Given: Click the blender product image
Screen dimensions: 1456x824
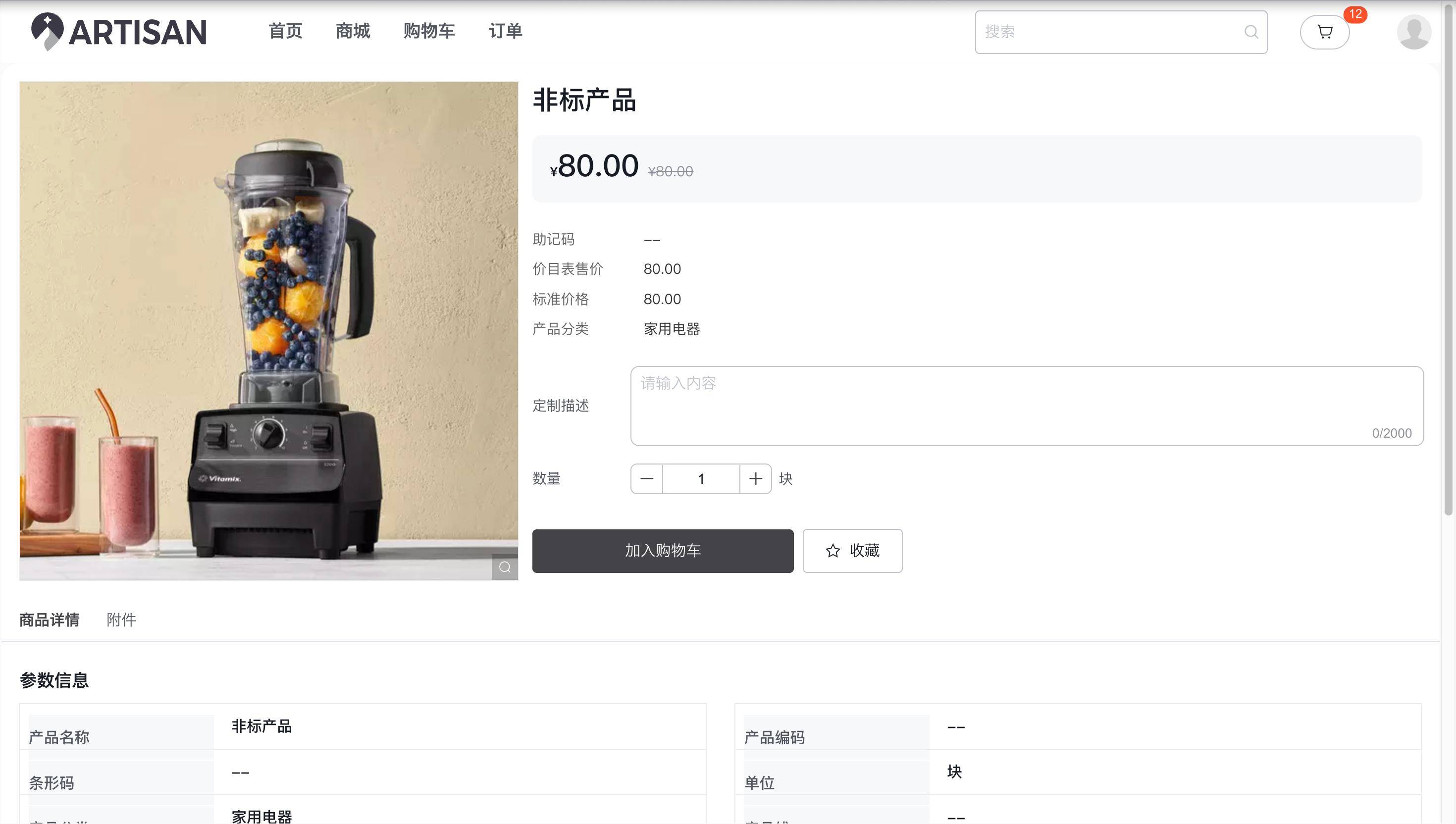Looking at the screenshot, I should coord(268,330).
